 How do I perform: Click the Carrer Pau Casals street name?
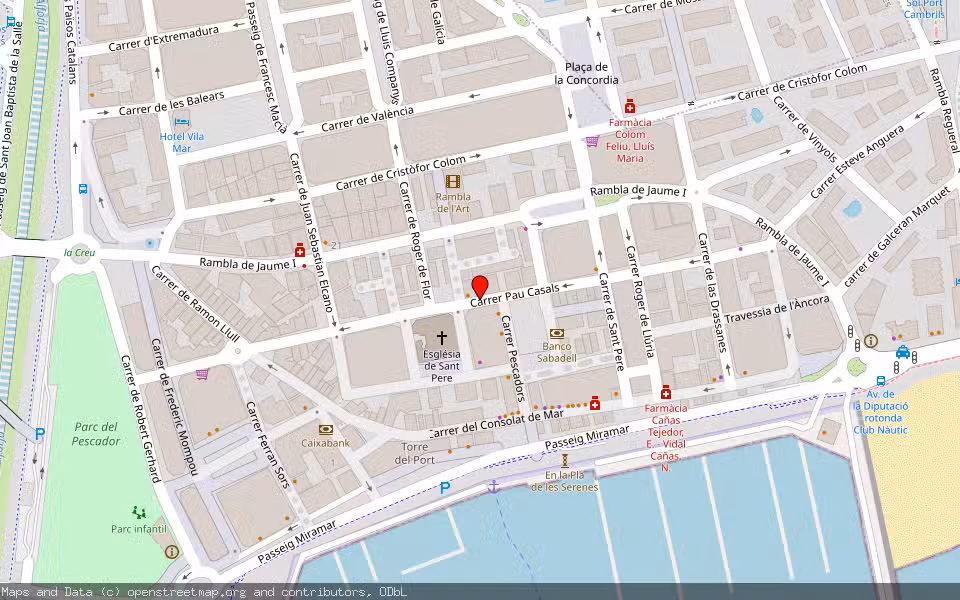(x=515, y=295)
